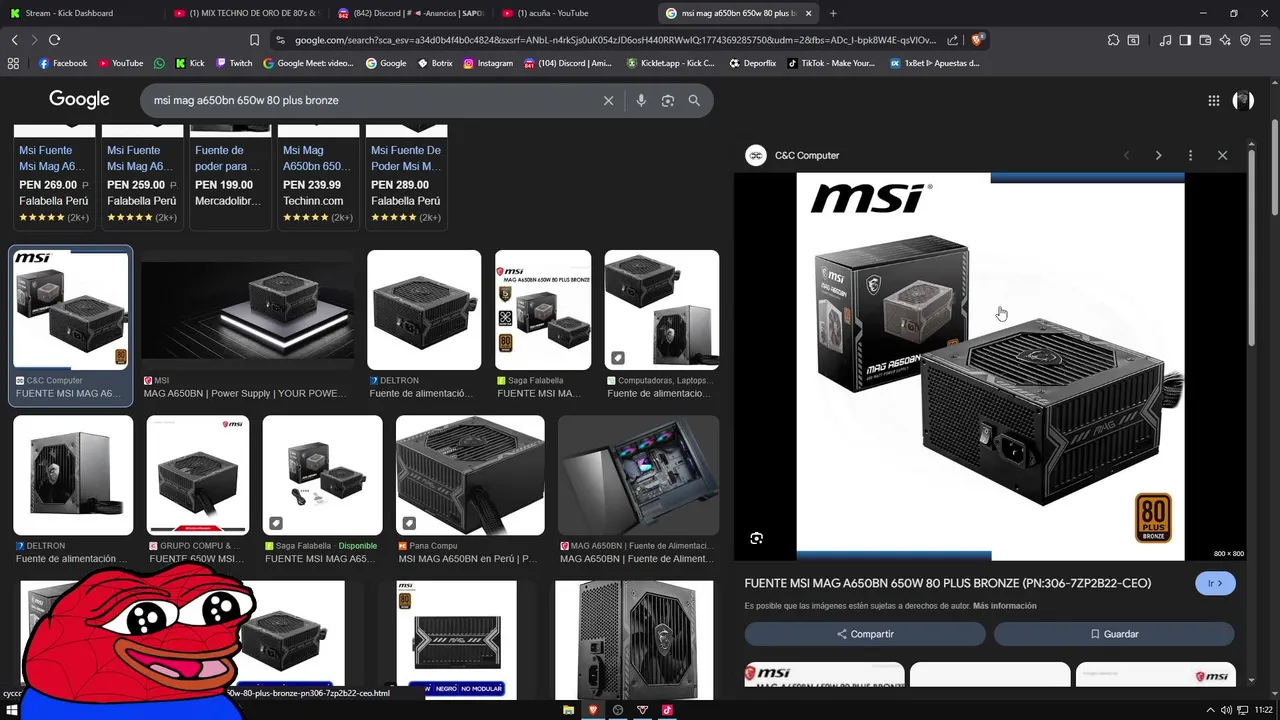Open Botrix bookmark

pos(434,63)
